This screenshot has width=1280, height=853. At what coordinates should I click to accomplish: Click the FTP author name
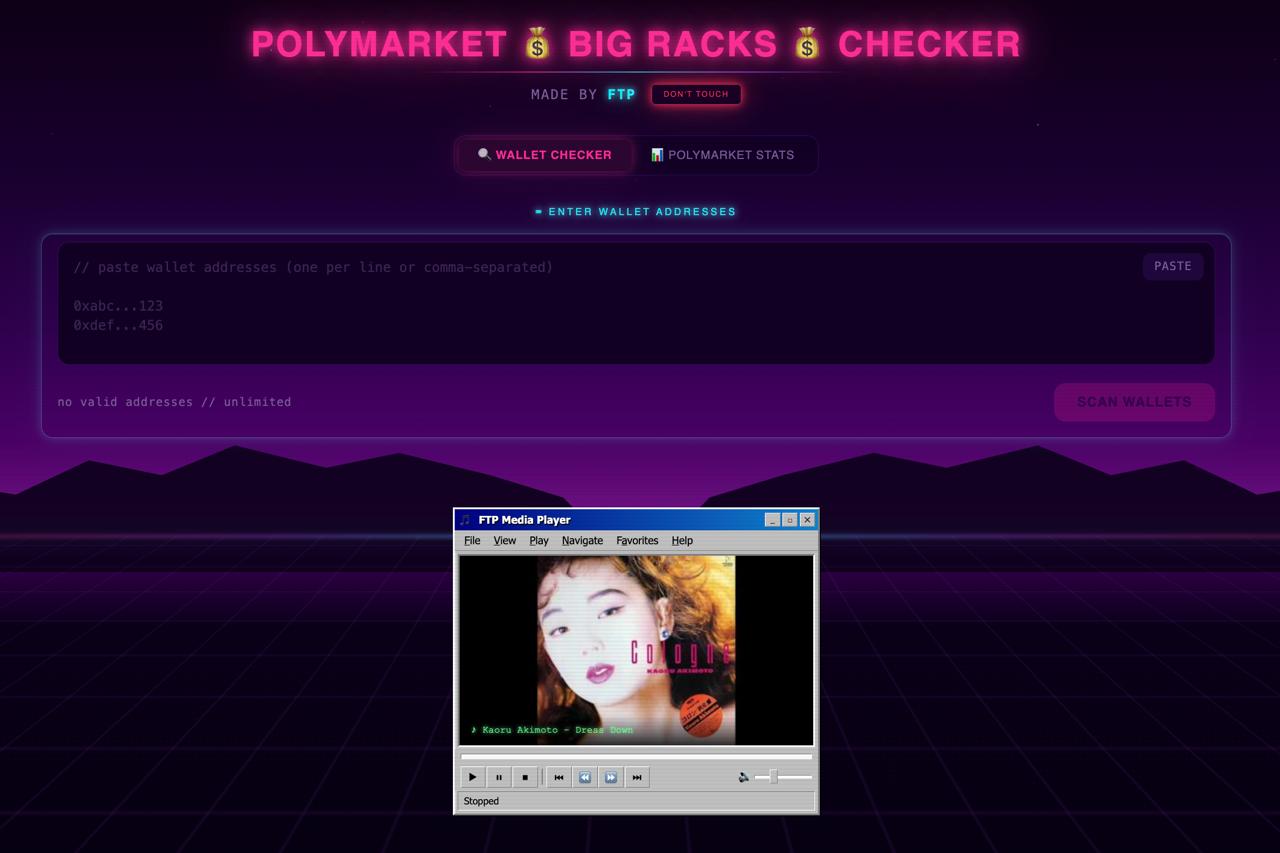pyautogui.click(x=621, y=94)
